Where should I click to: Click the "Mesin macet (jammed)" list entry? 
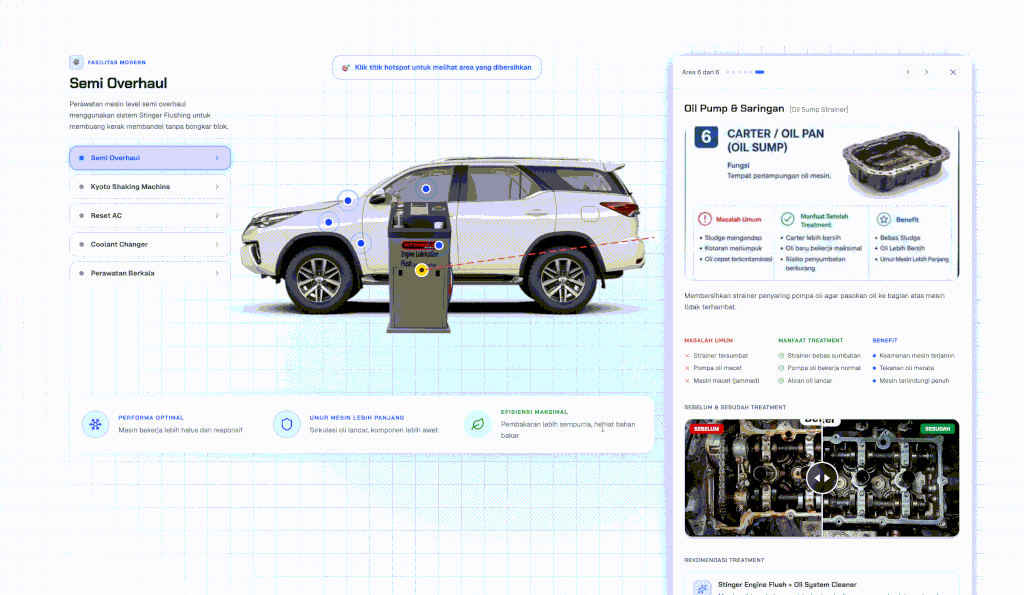tap(726, 381)
